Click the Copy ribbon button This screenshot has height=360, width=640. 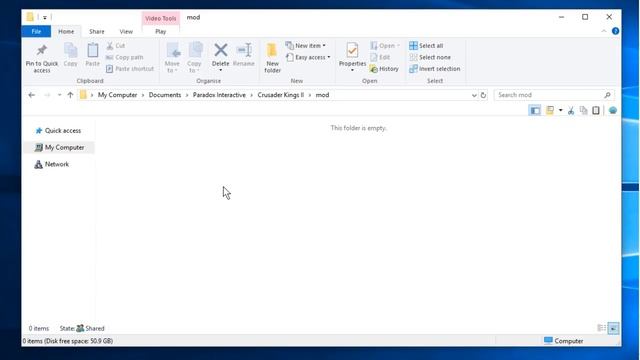pos(70,54)
